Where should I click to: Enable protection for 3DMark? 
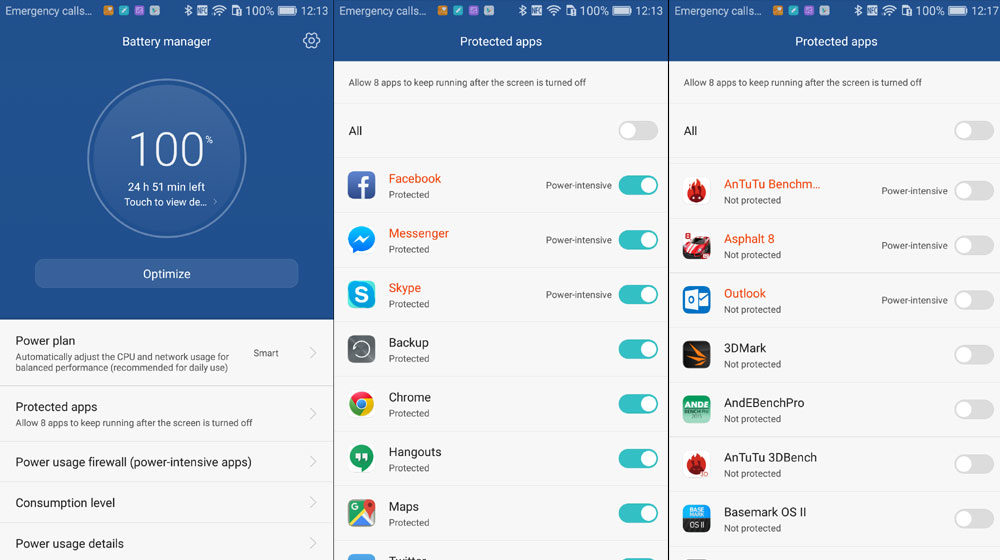point(974,355)
